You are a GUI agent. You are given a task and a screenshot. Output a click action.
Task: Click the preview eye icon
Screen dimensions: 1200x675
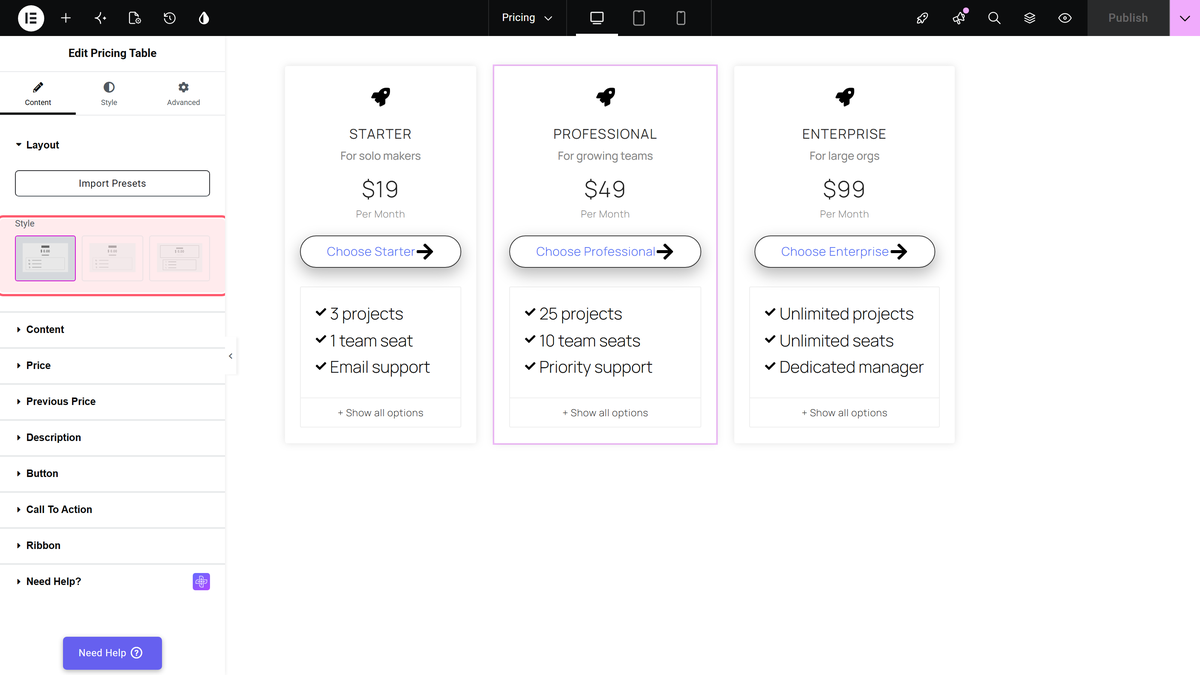tap(1065, 18)
